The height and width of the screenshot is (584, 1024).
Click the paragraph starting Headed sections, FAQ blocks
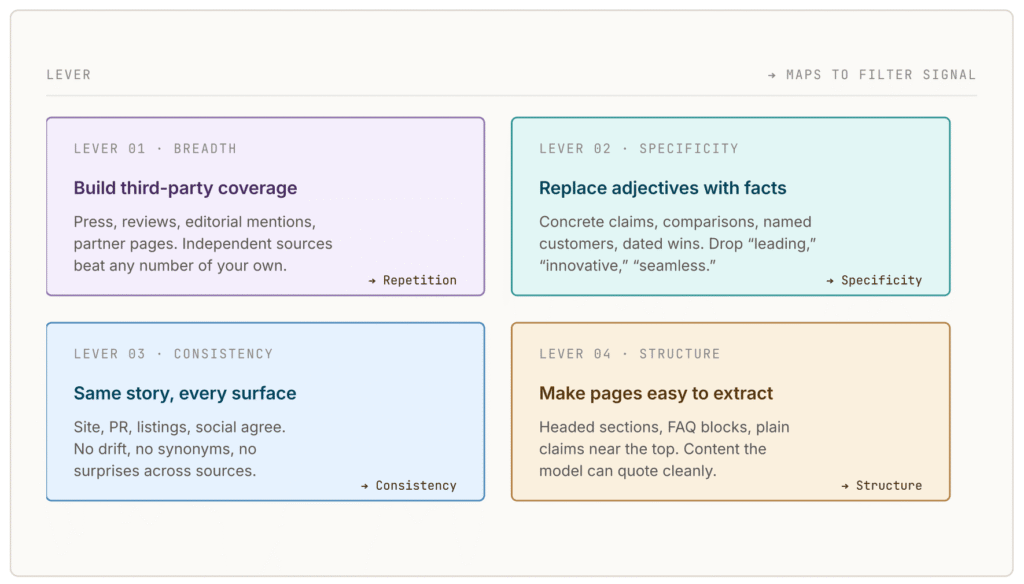pos(664,449)
